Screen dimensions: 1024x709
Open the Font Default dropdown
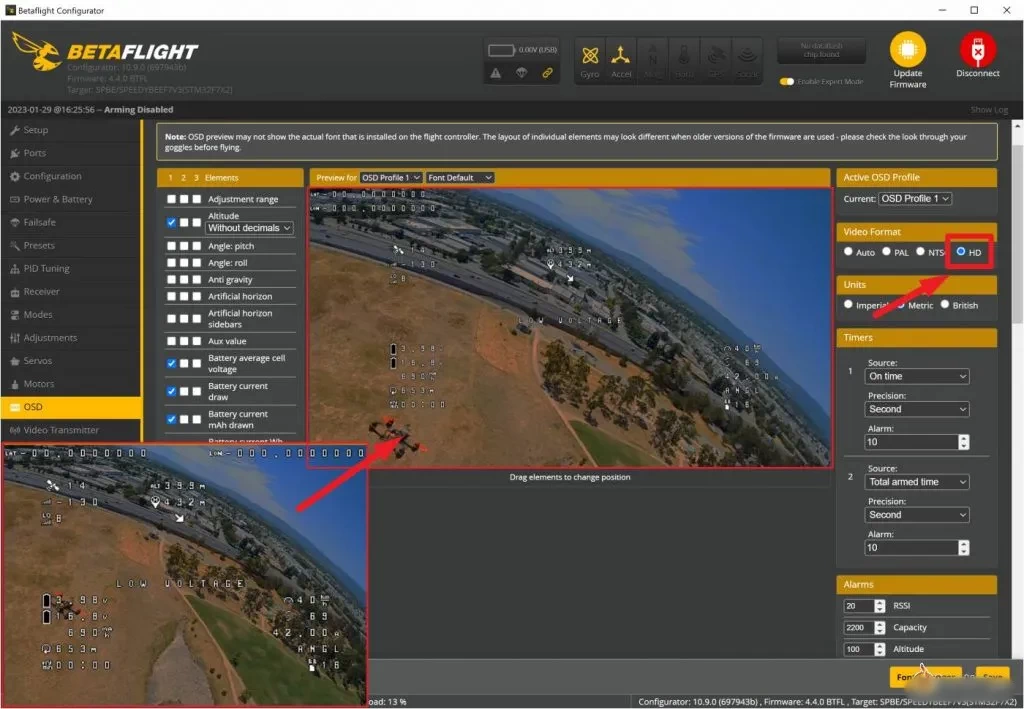460,178
